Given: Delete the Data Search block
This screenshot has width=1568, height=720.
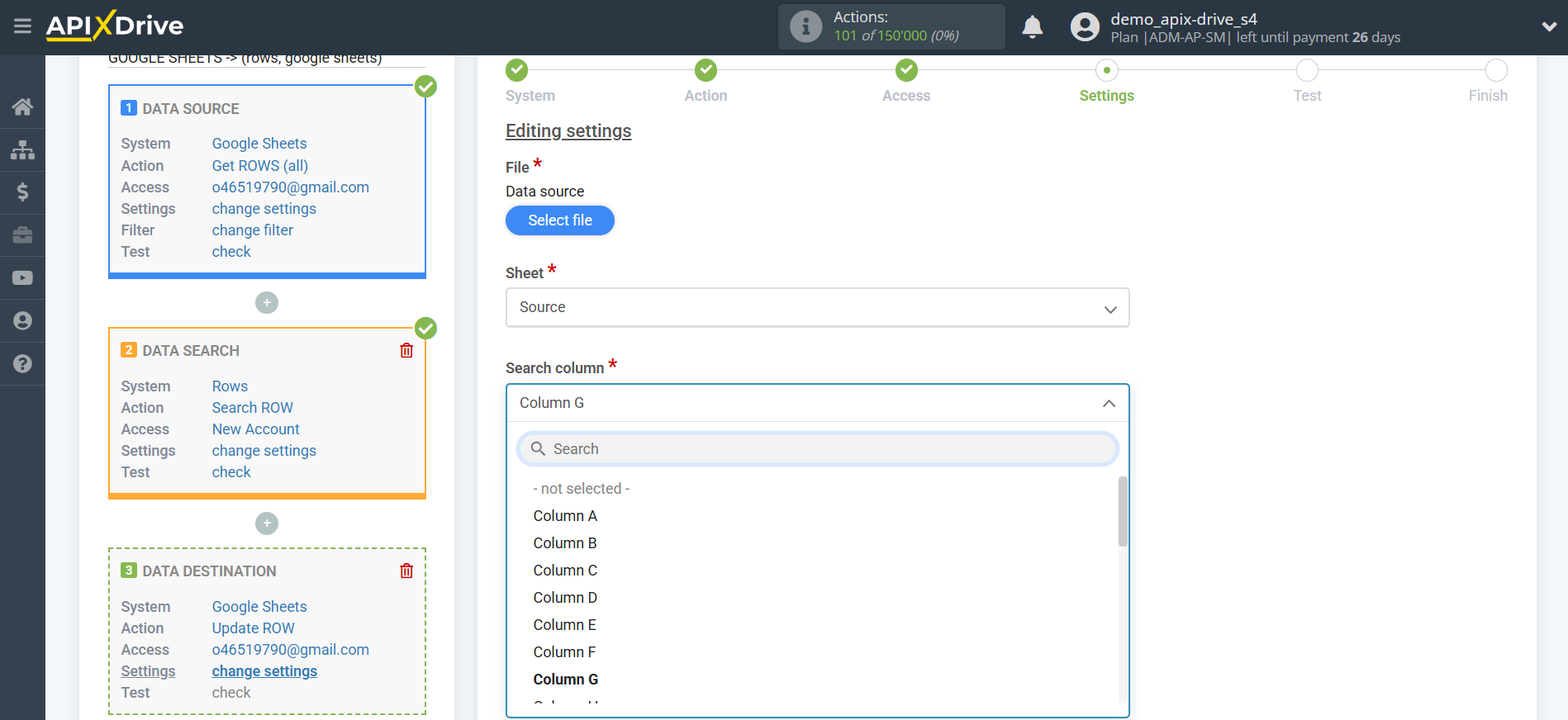Looking at the screenshot, I should (x=406, y=350).
